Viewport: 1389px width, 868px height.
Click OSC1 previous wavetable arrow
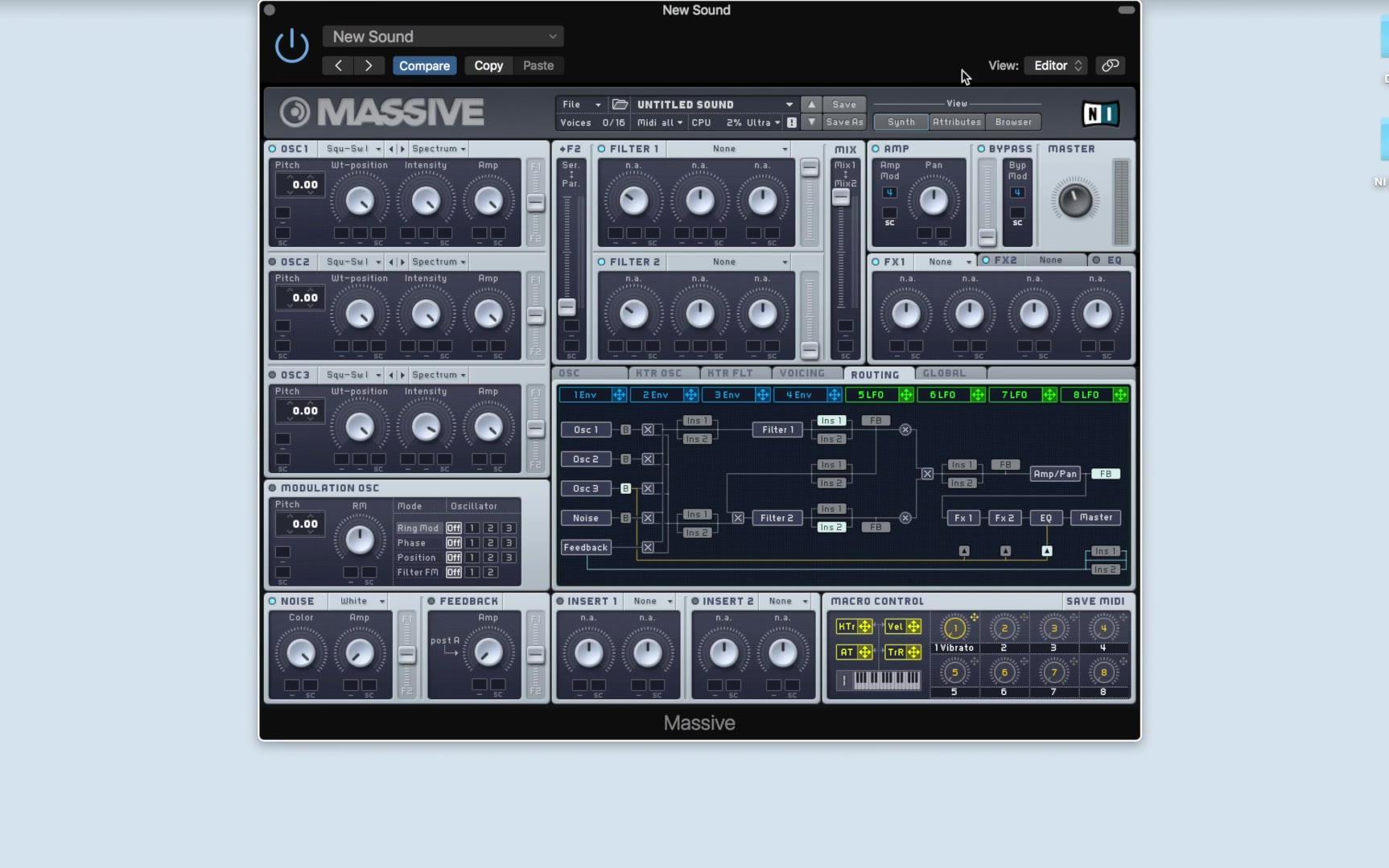pyautogui.click(x=392, y=149)
